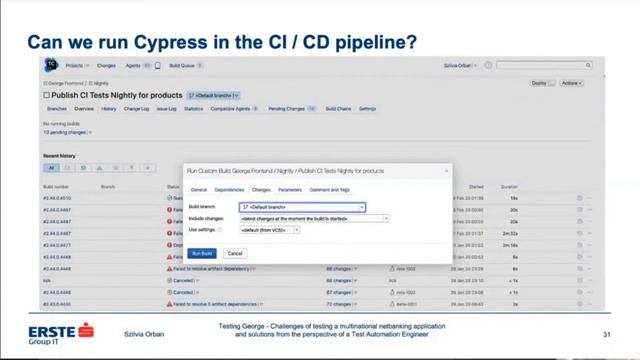Open the more options dots on the 19s build row

click(589, 198)
